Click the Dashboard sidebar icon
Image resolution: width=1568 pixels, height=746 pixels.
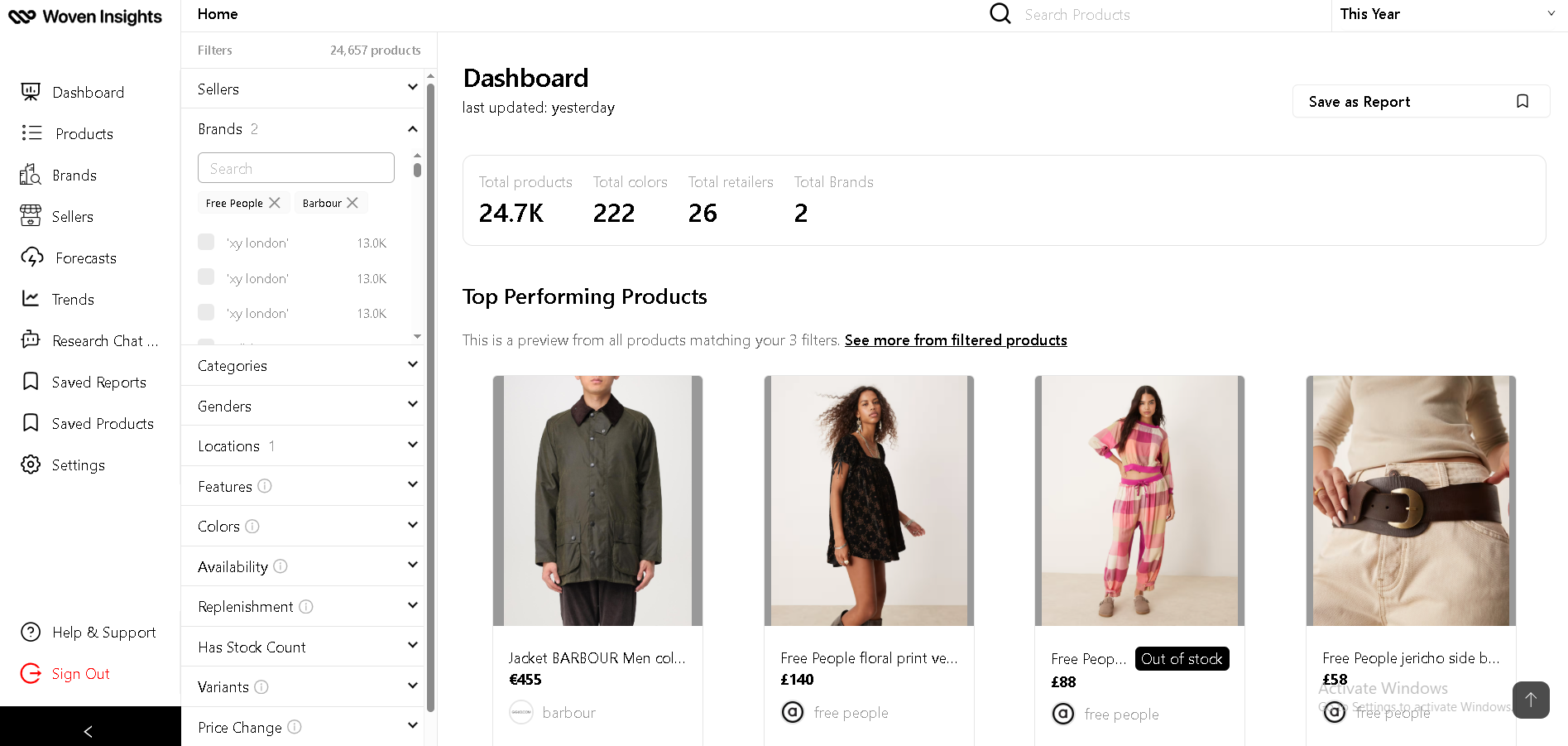pyautogui.click(x=31, y=92)
